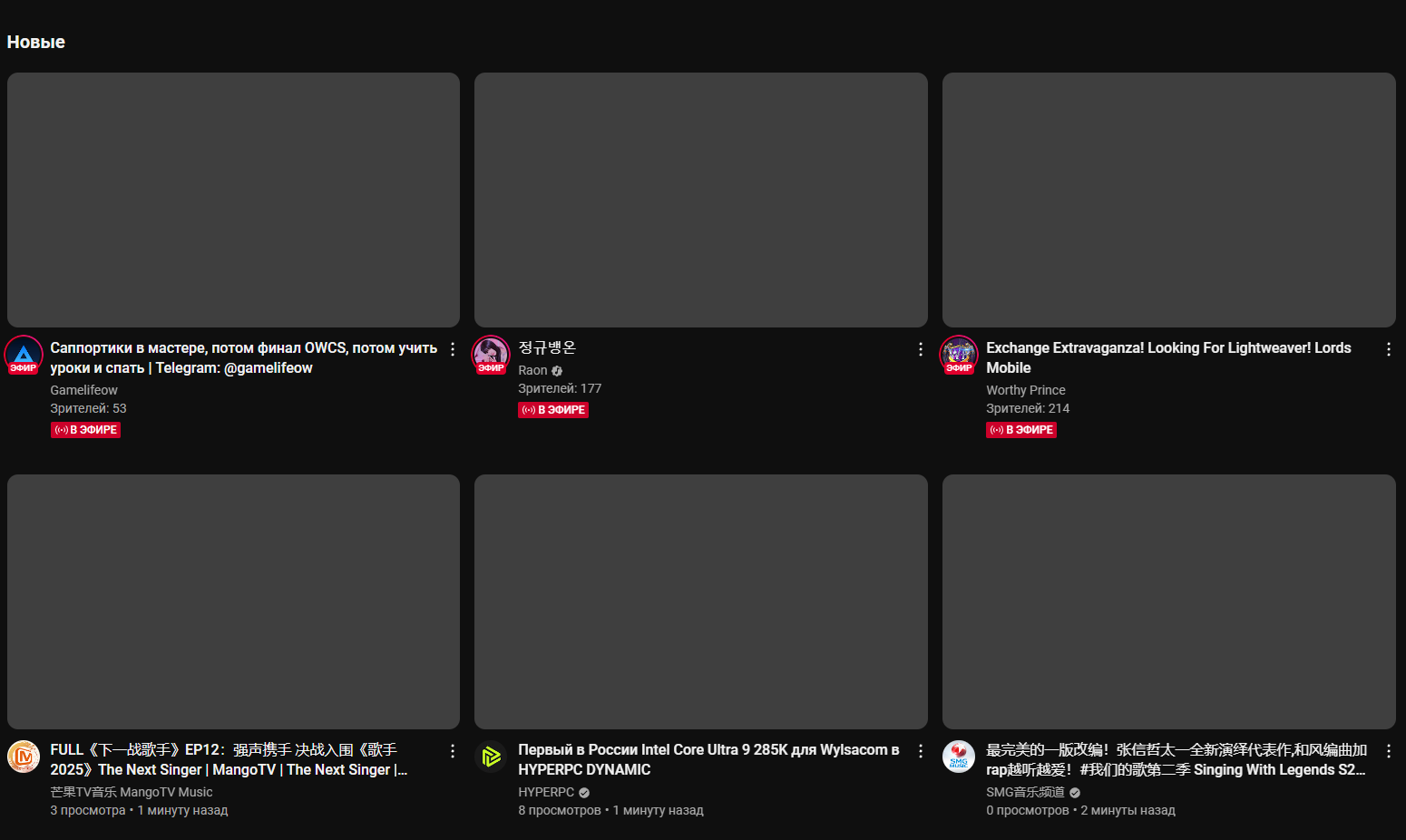Open the MangoTV Music channel avatar
The image size is (1406, 840).
click(24, 757)
